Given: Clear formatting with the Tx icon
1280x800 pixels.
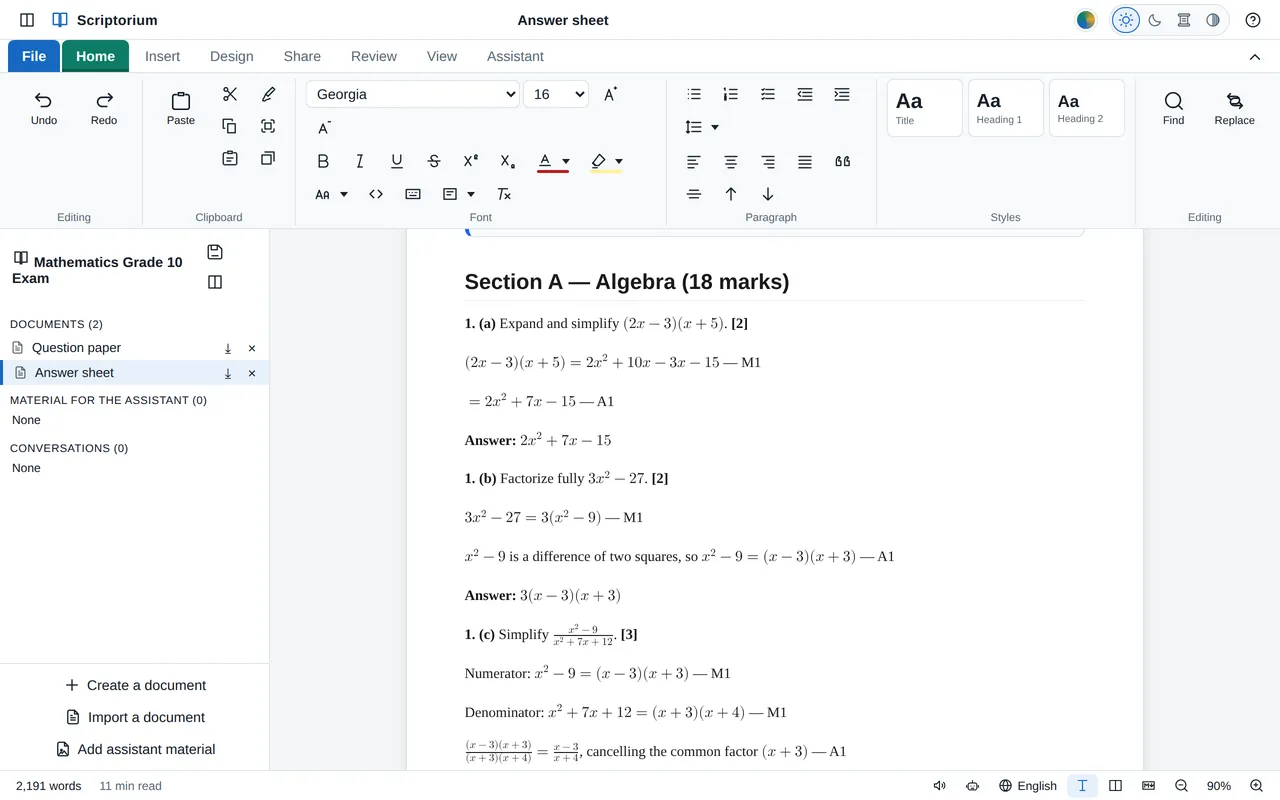Looking at the screenshot, I should pyautogui.click(x=504, y=194).
